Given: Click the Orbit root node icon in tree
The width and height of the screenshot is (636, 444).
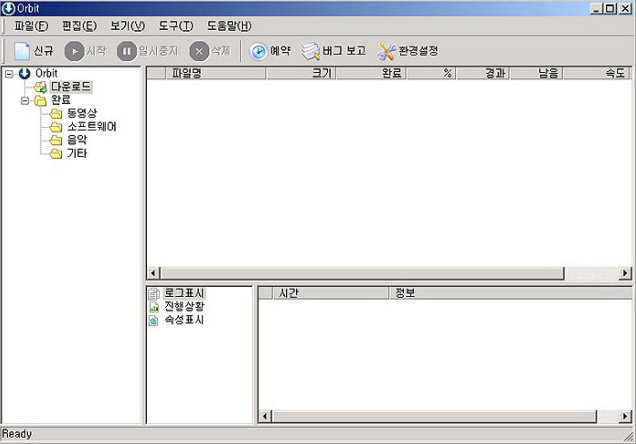Looking at the screenshot, I should [x=25, y=73].
